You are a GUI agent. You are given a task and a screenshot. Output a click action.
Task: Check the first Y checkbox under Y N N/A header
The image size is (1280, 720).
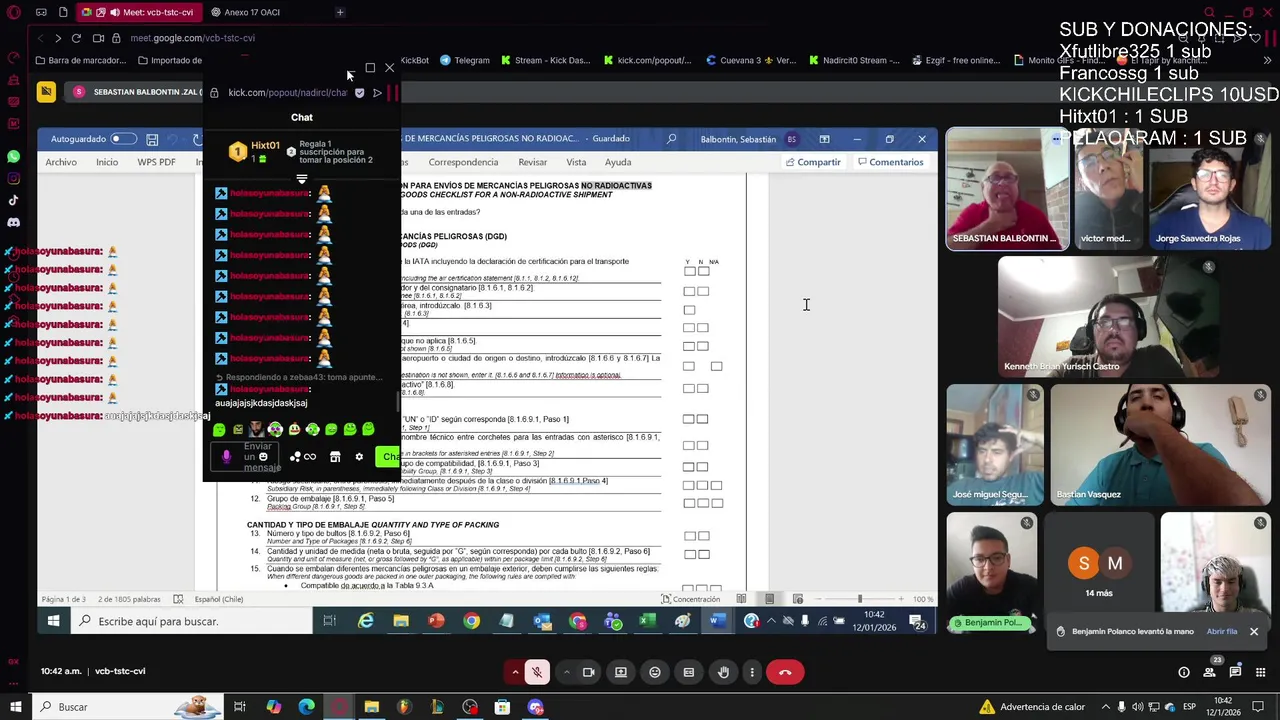(x=689, y=271)
